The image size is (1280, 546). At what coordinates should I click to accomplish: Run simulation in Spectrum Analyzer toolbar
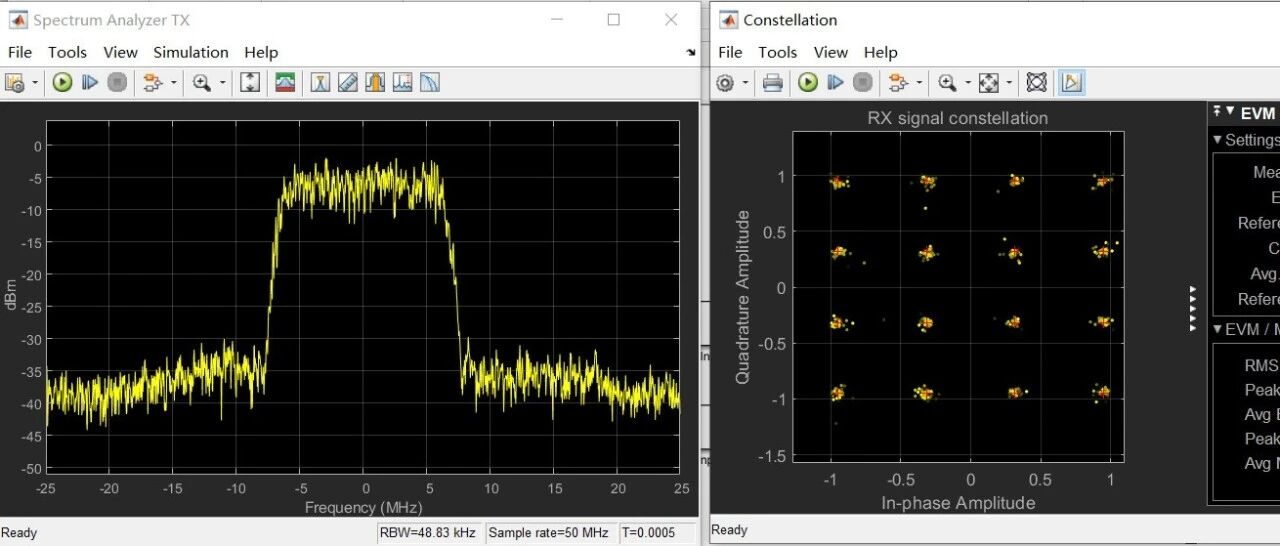coord(63,83)
